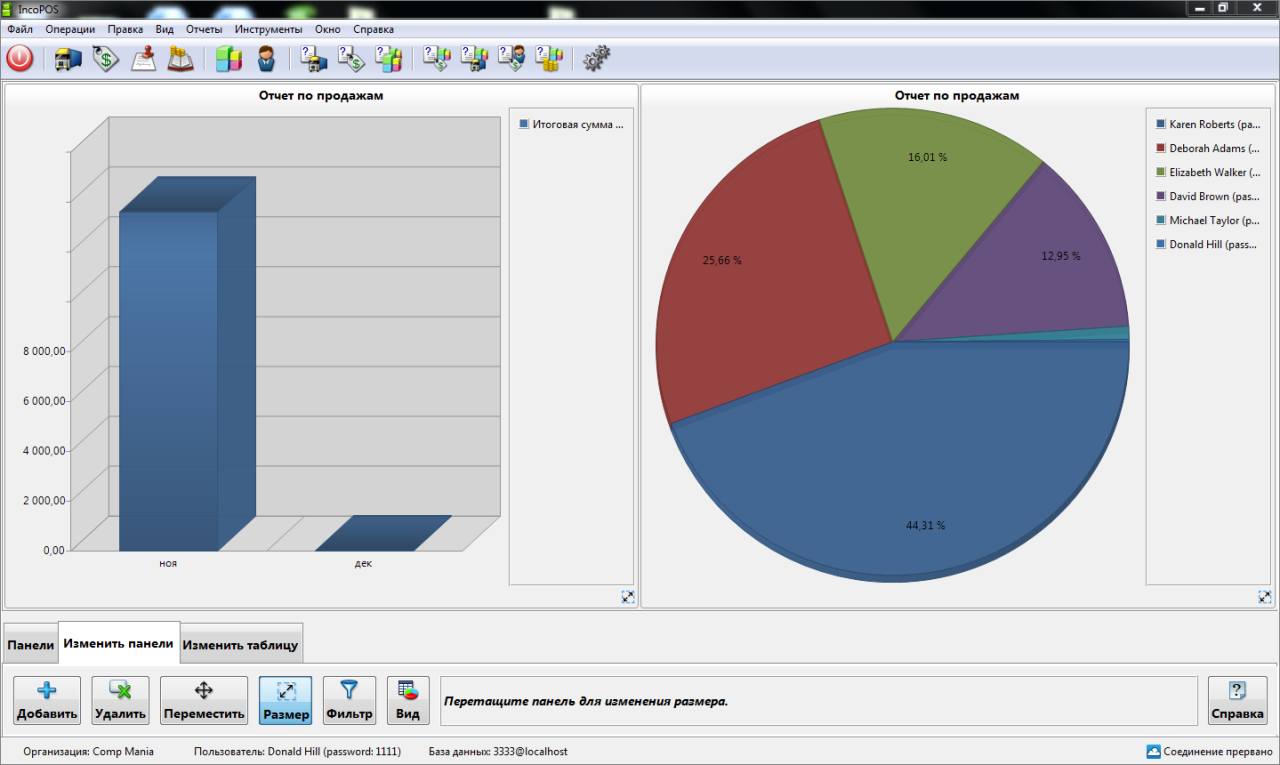The width and height of the screenshot is (1280, 765).
Task: Open the book with coins icon
Action: [180, 59]
